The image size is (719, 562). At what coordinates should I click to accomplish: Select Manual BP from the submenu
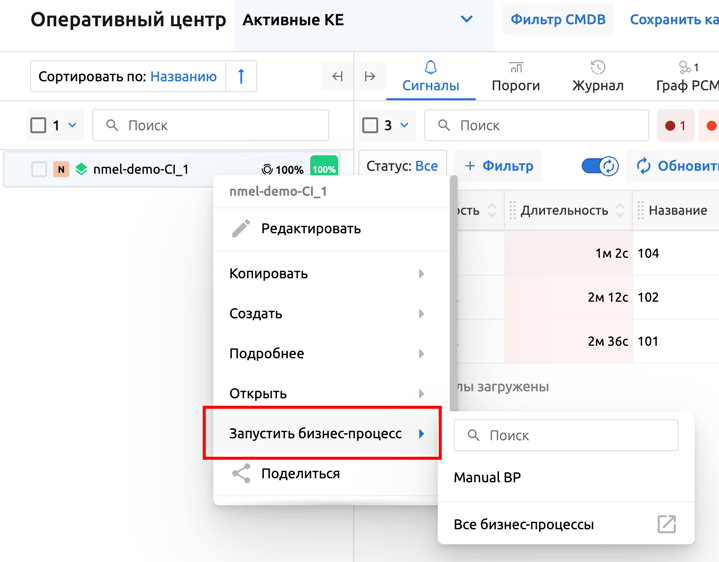tap(487, 478)
